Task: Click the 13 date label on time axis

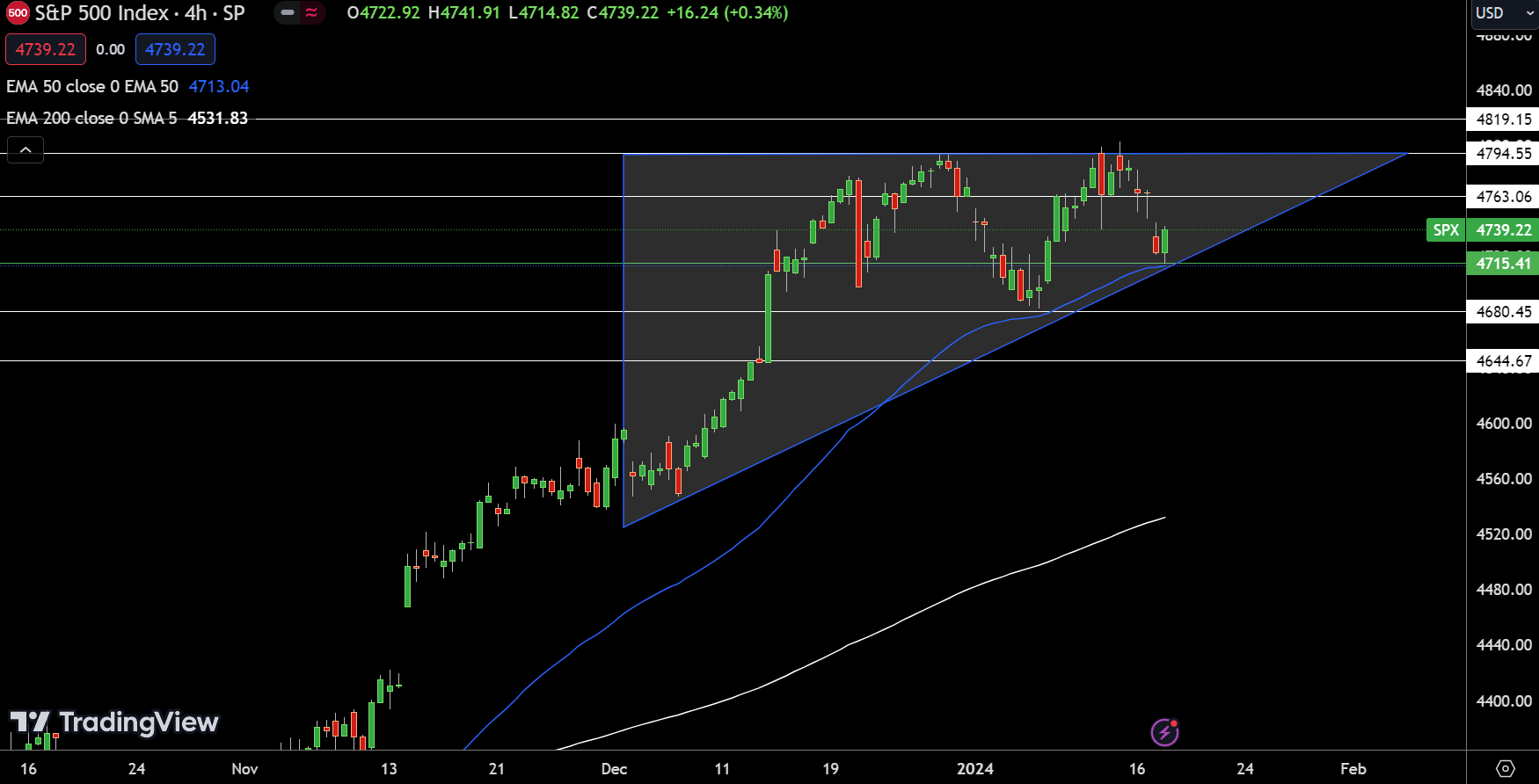Action: (x=389, y=768)
